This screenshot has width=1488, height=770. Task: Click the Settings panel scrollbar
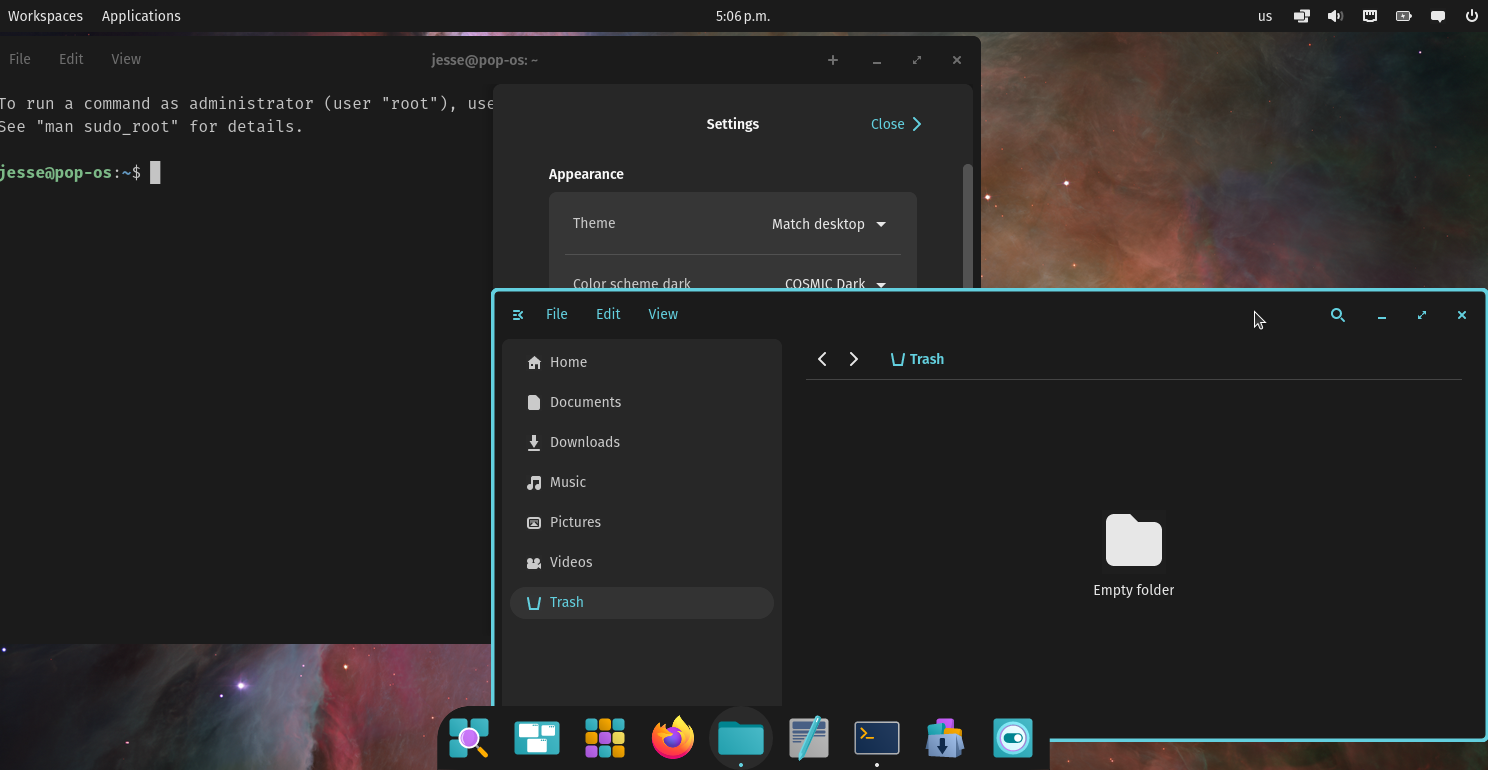click(967, 225)
